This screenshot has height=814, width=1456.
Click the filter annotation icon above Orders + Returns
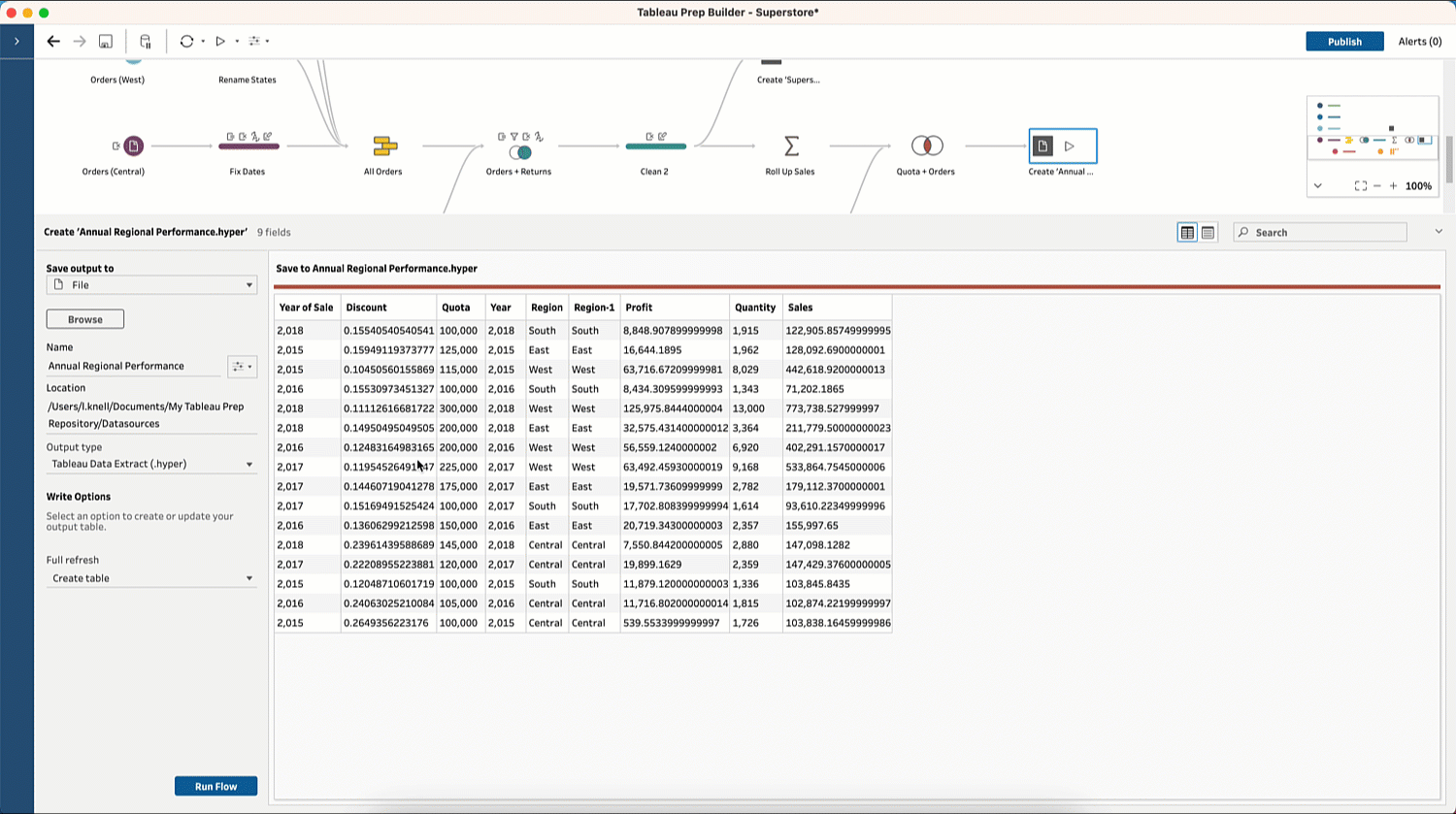[514, 137]
